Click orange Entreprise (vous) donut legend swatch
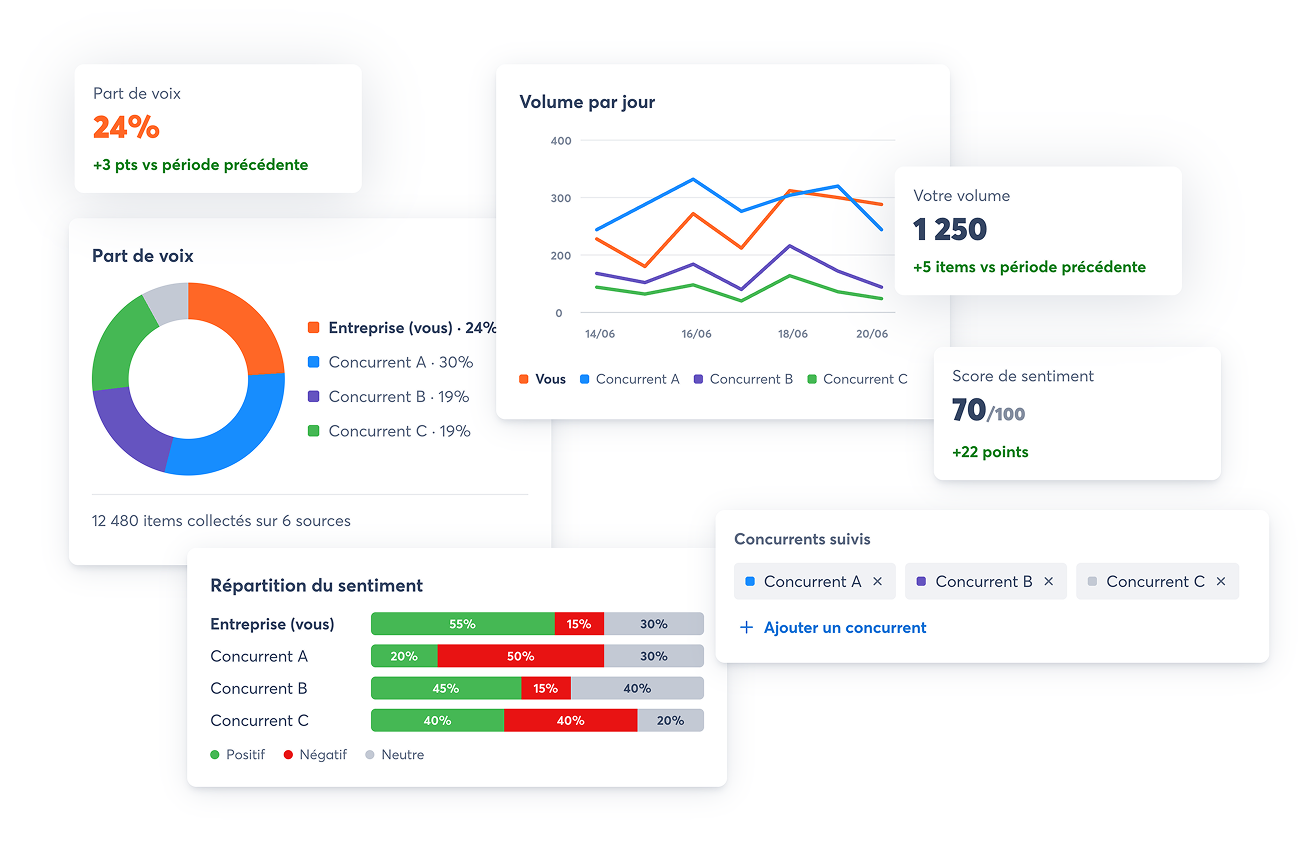Screen dimensions: 1314x850 click(x=314, y=328)
